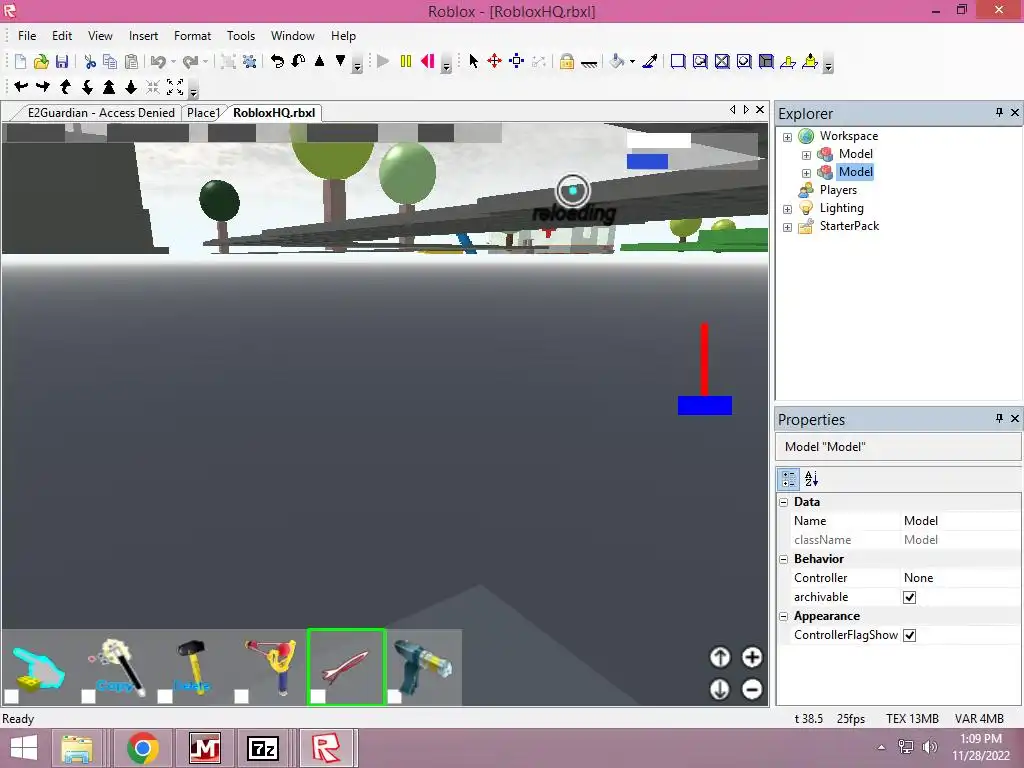Click the Play (run) button
The image size is (1024, 768).
(383, 61)
